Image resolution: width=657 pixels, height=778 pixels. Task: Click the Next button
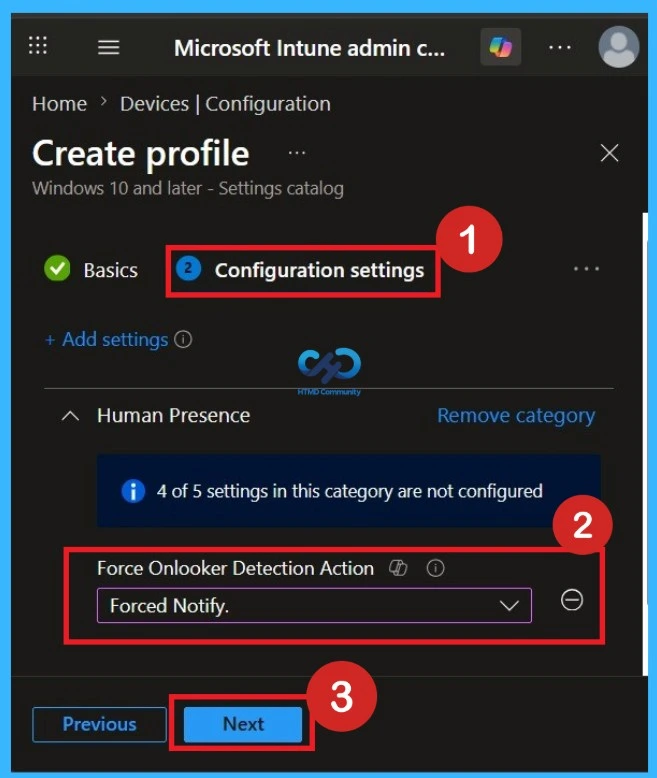point(243,724)
